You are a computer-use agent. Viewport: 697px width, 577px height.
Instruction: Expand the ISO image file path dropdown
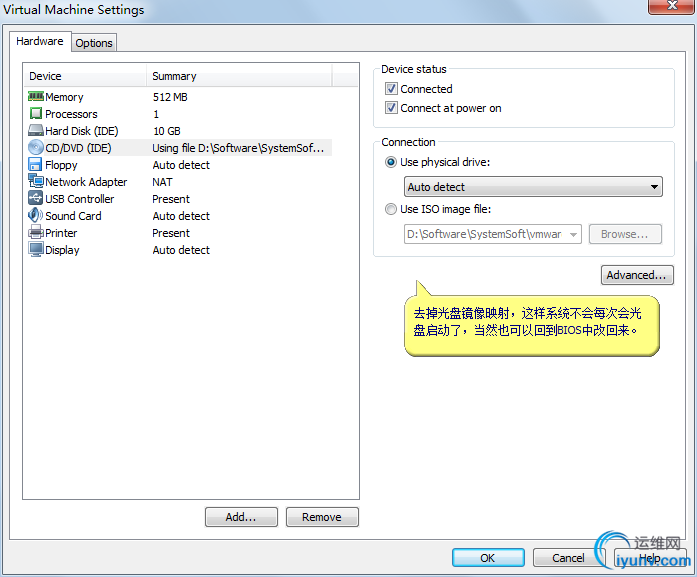[x=573, y=234]
